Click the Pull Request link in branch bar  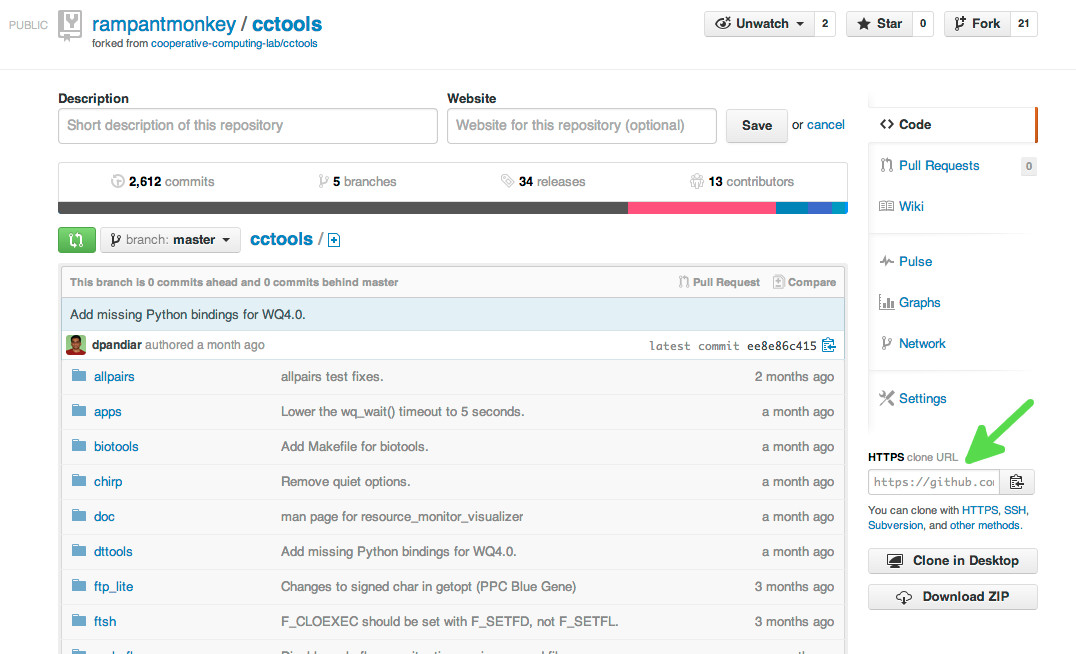(719, 282)
